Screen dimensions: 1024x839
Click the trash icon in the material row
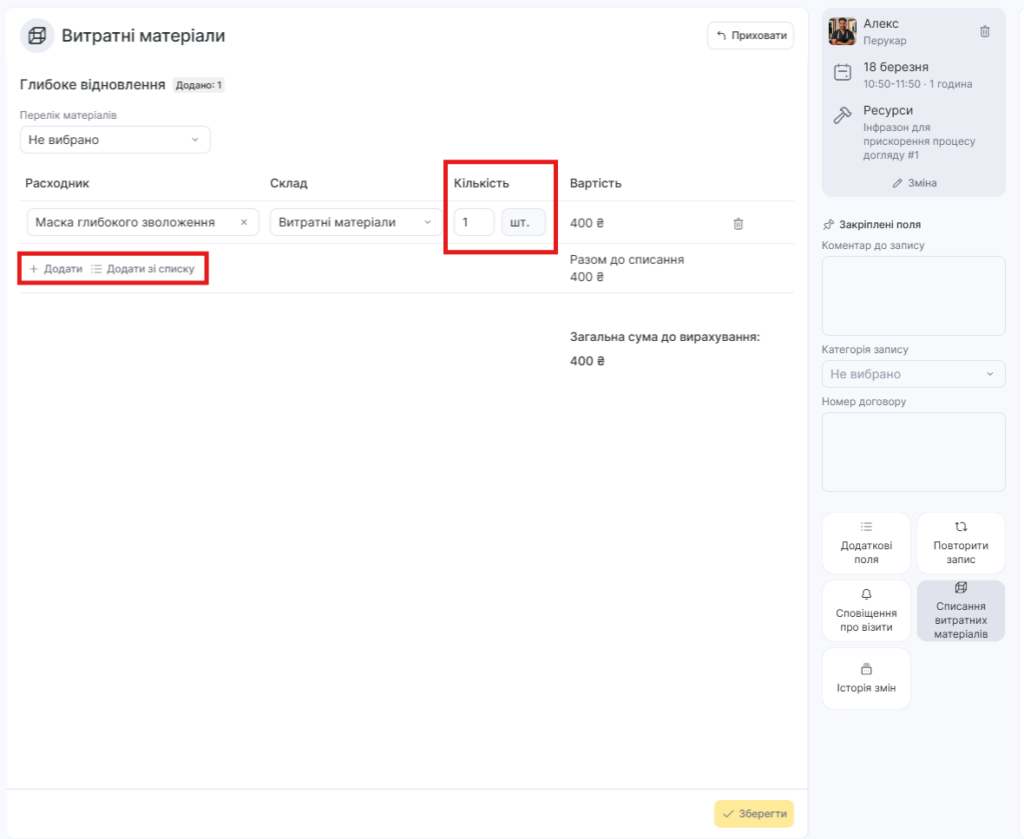(738, 224)
